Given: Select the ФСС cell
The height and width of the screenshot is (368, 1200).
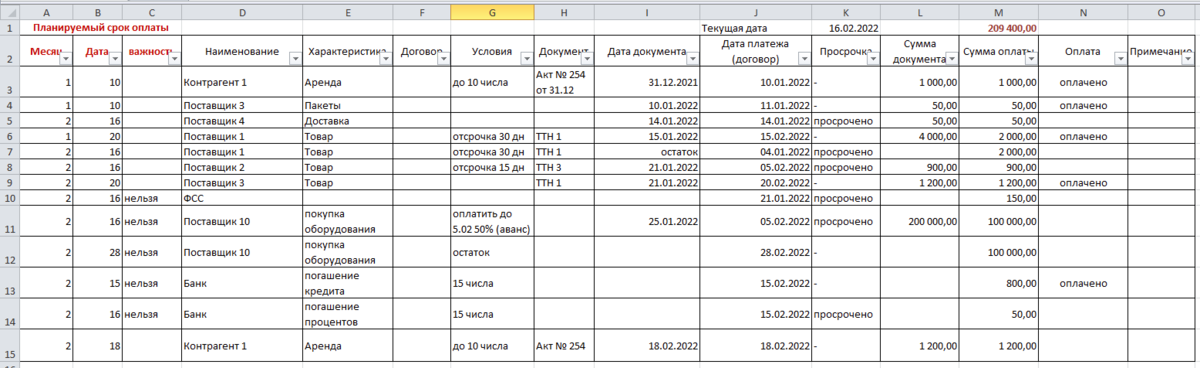Looking at the screenshot, I should click(241, 198).
